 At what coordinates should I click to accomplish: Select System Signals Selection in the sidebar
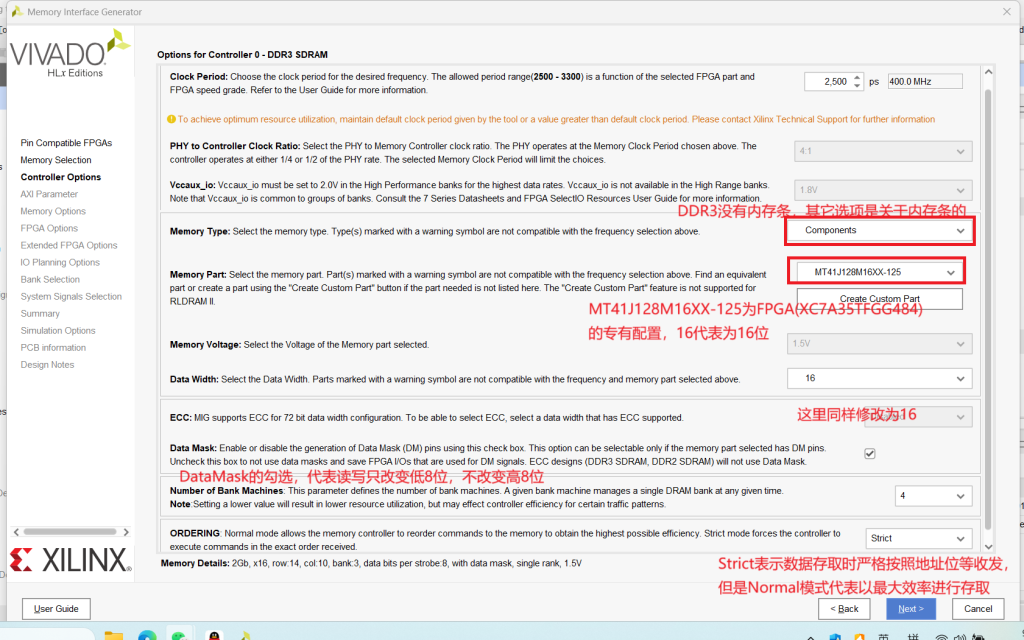(71, 296)
